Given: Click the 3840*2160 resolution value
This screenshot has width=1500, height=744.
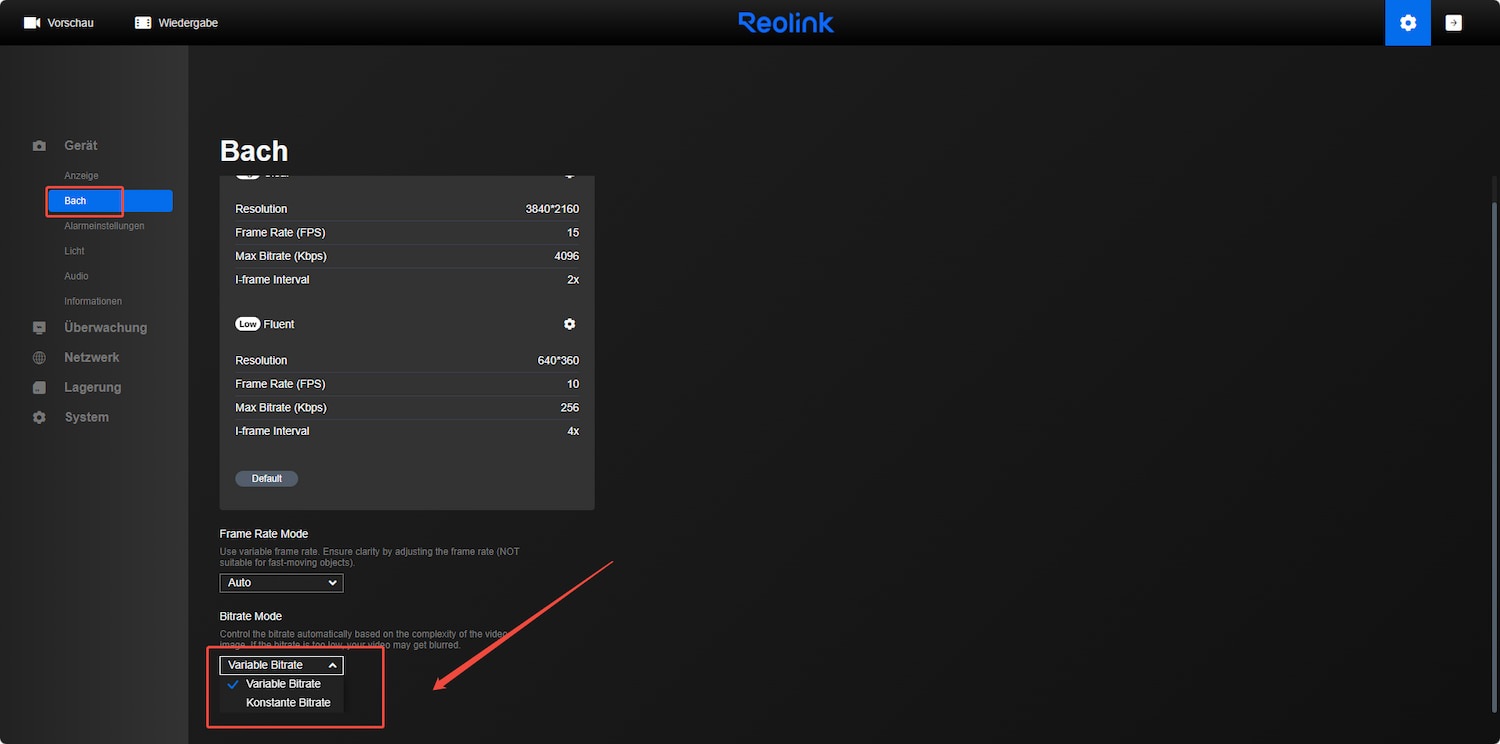Looking at the screenshot, I should coord(552,209).
